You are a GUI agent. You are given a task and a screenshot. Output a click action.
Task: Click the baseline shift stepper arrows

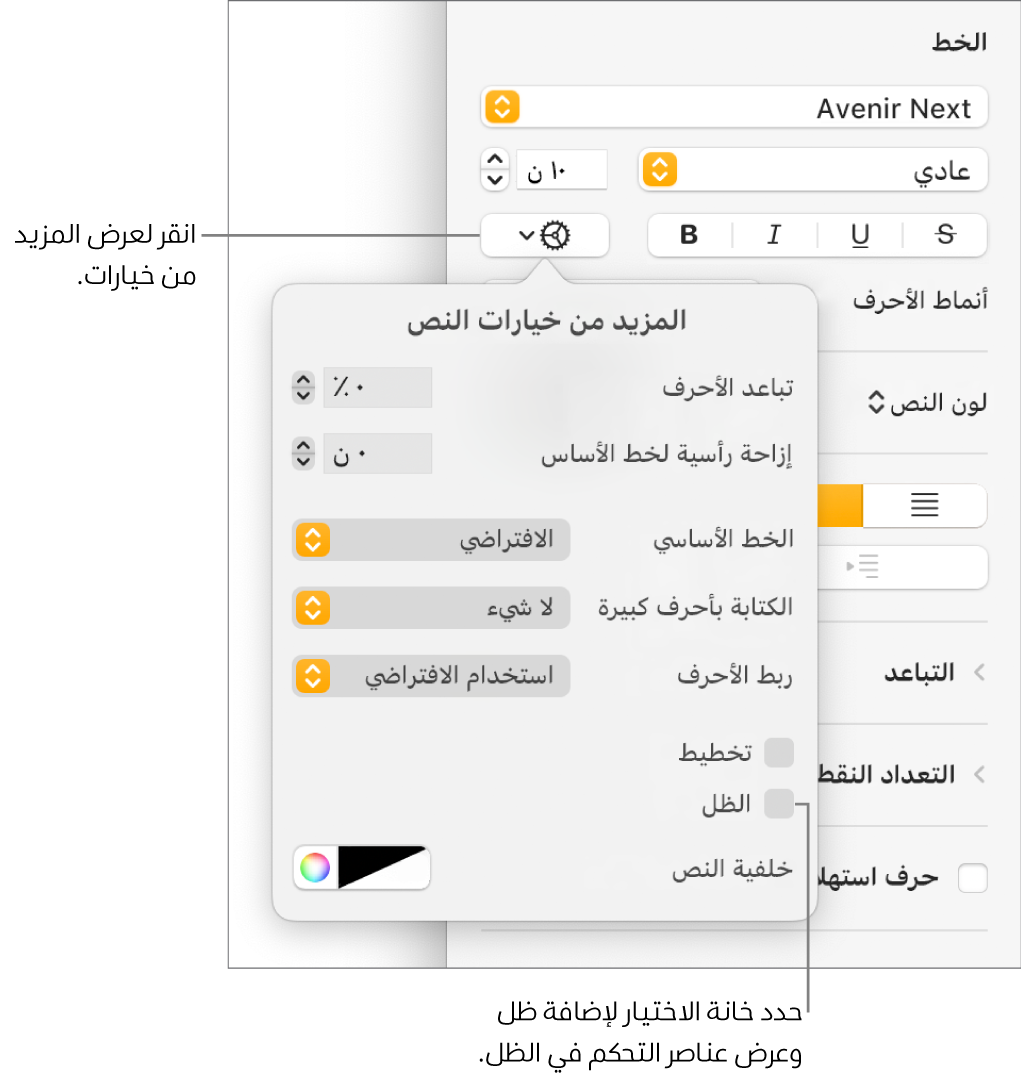click(303, 453)
